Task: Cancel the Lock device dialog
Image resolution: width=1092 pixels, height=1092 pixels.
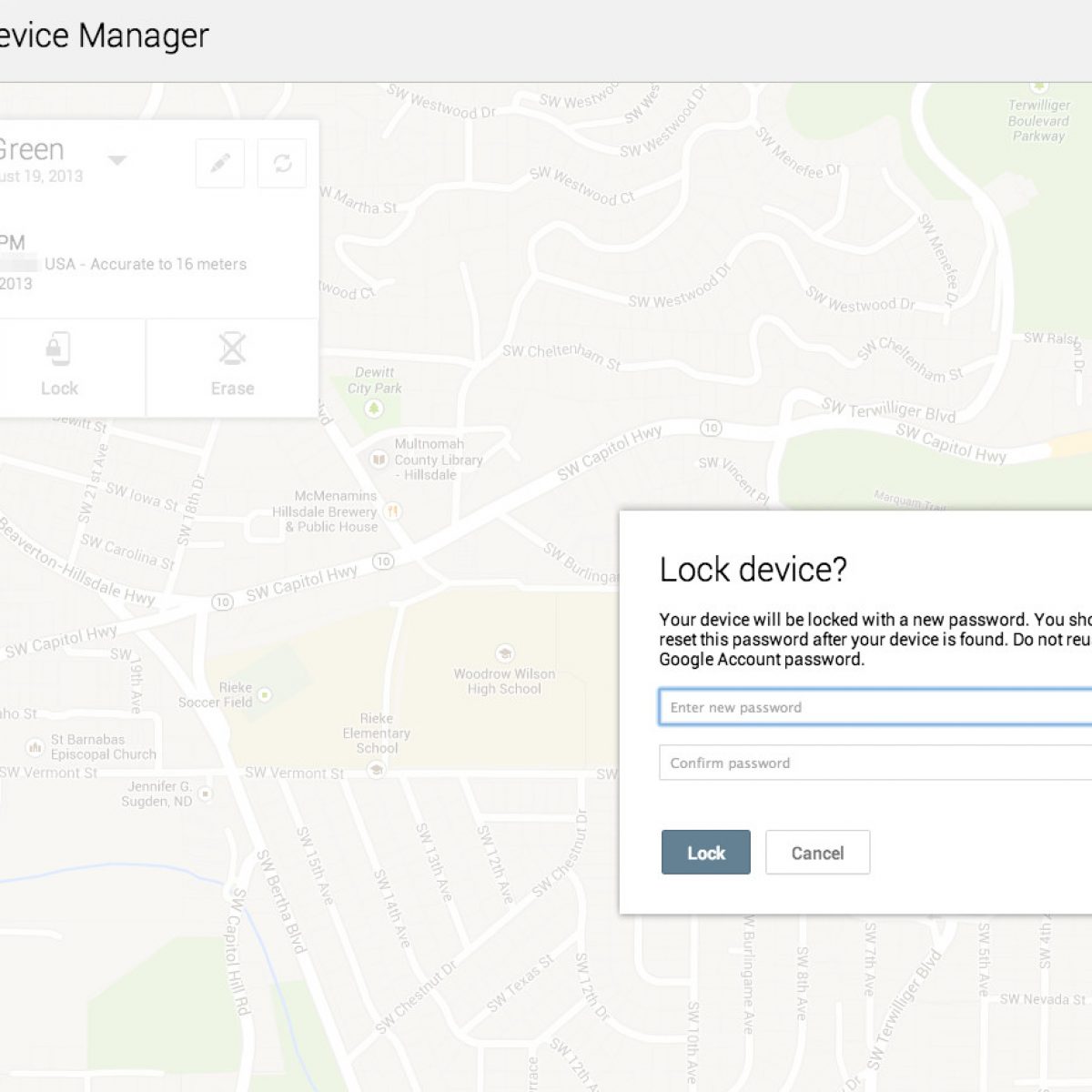Action: [x=817, y=853]
